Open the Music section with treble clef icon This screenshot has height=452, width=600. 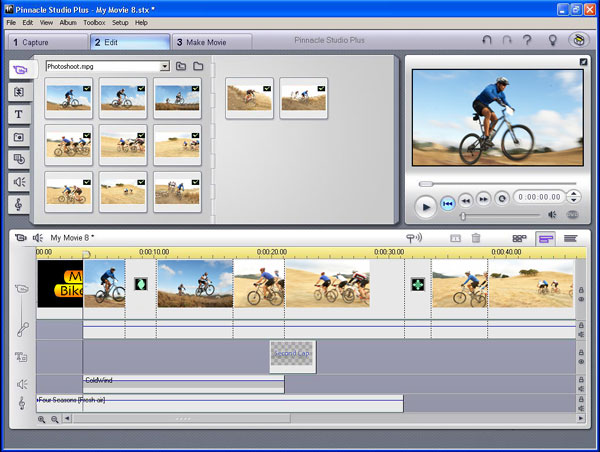coord(19,204)
